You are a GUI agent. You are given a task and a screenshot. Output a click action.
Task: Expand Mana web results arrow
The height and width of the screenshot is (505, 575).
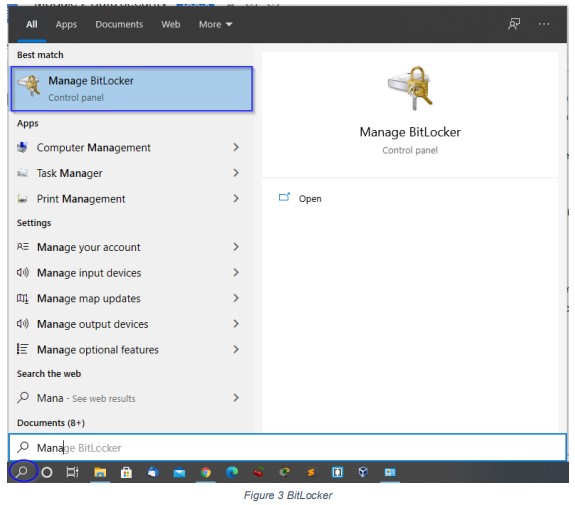point(236,398)
